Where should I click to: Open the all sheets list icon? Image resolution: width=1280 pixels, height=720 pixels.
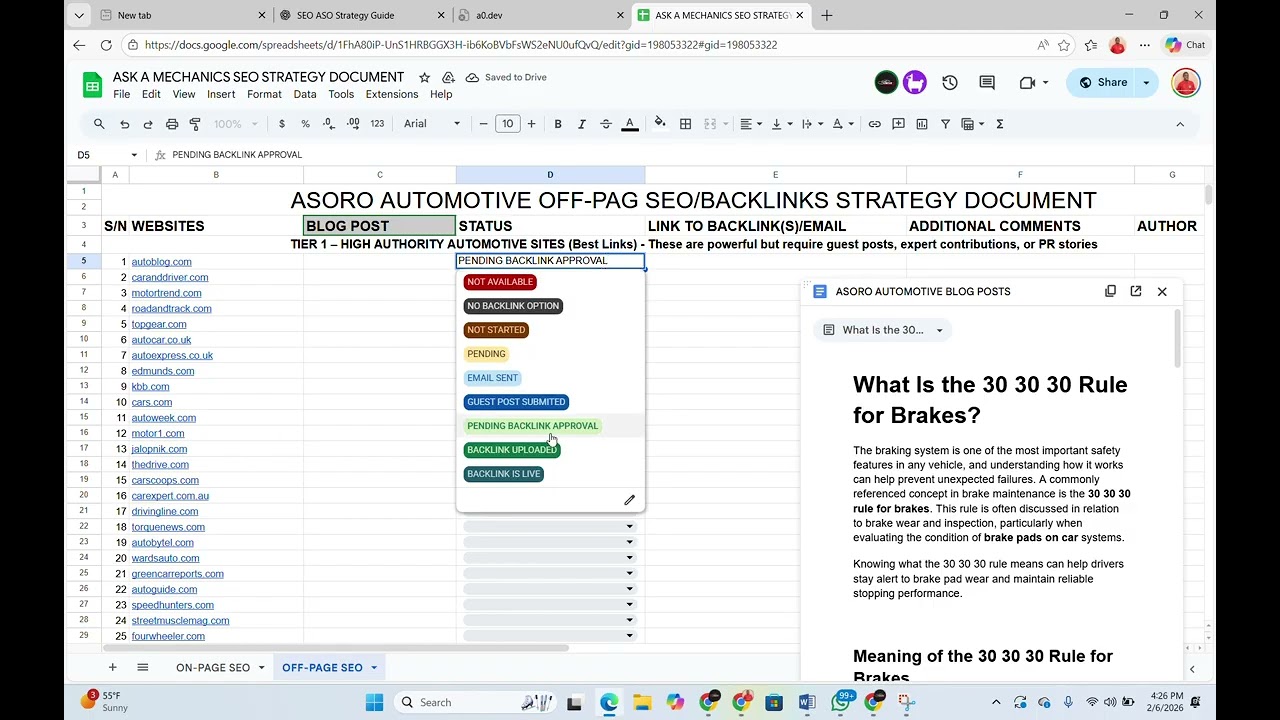pyautogui.click(x=143, y=668)
